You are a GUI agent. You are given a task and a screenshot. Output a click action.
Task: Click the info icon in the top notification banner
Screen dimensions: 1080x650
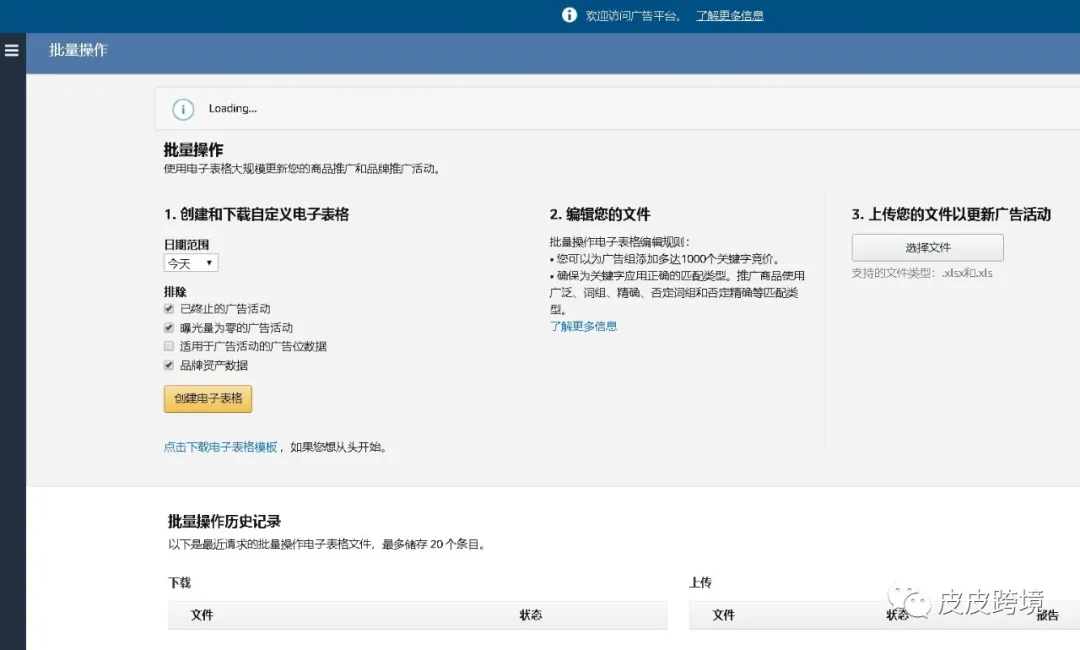pyautogui.click(x=569, y=15)
